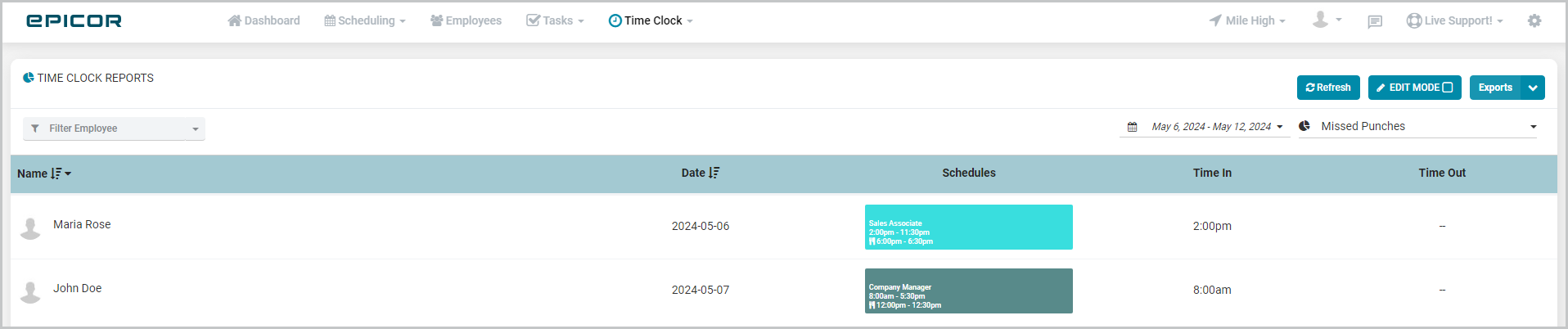Click the Refresh button
Viewport: 1568px width, 329px height.
point(1328,88)
